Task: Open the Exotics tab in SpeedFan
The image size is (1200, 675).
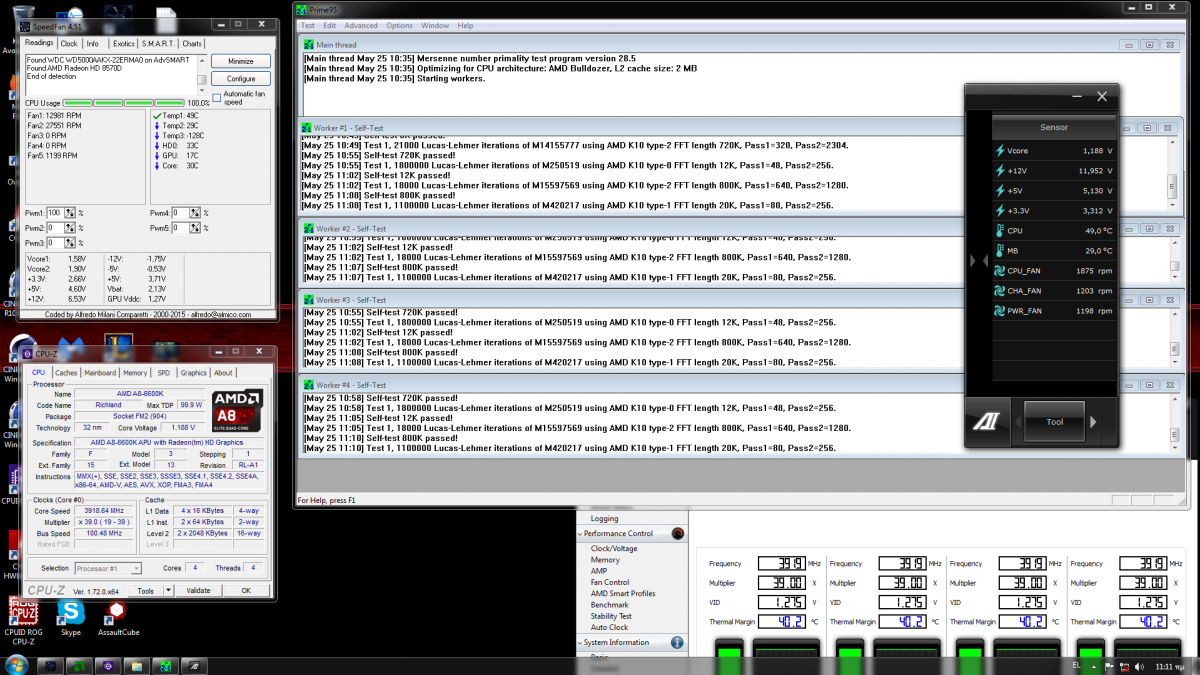Action: point(124,44)
